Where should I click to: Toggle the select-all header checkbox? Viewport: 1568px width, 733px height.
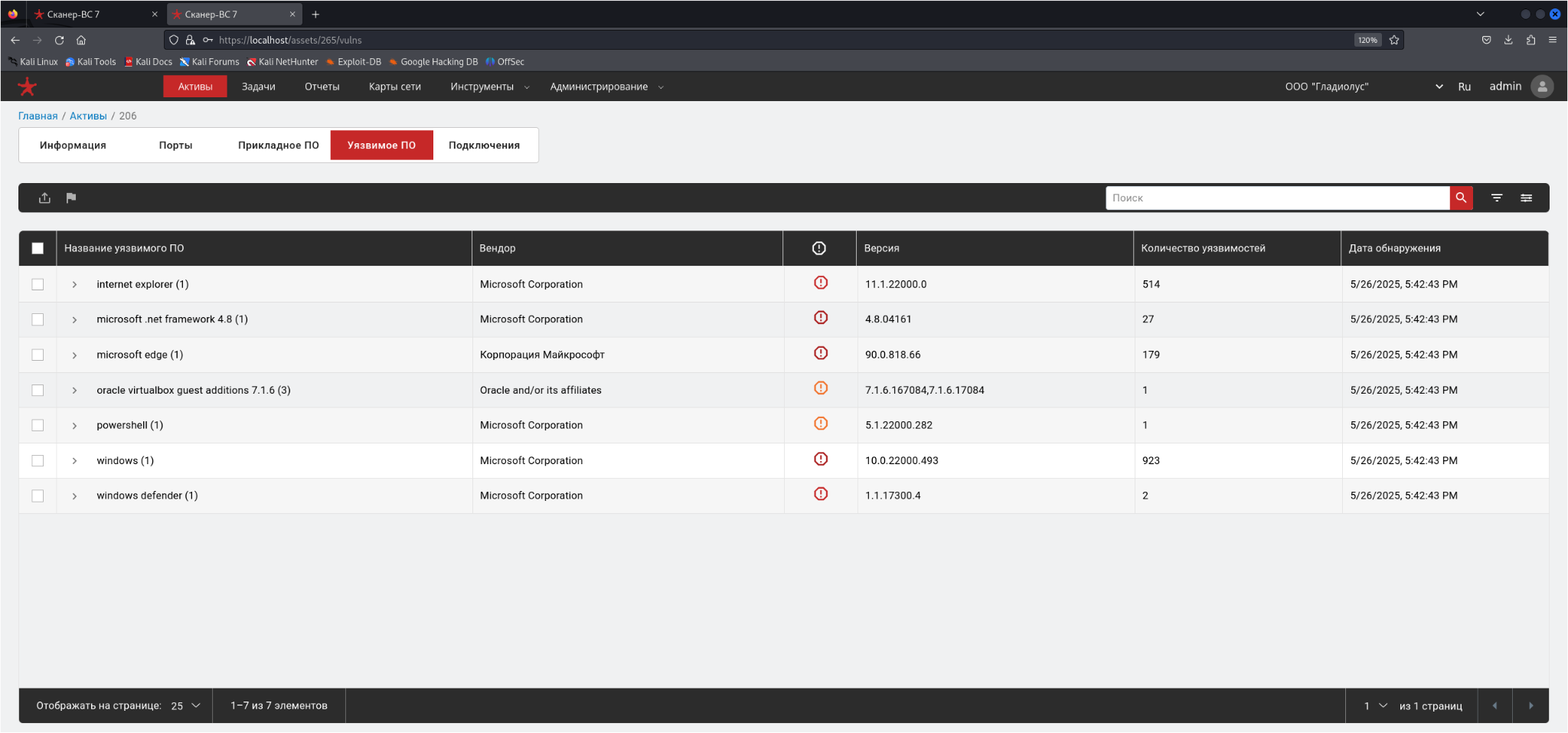pyautogui.click(x=38, y=248)
